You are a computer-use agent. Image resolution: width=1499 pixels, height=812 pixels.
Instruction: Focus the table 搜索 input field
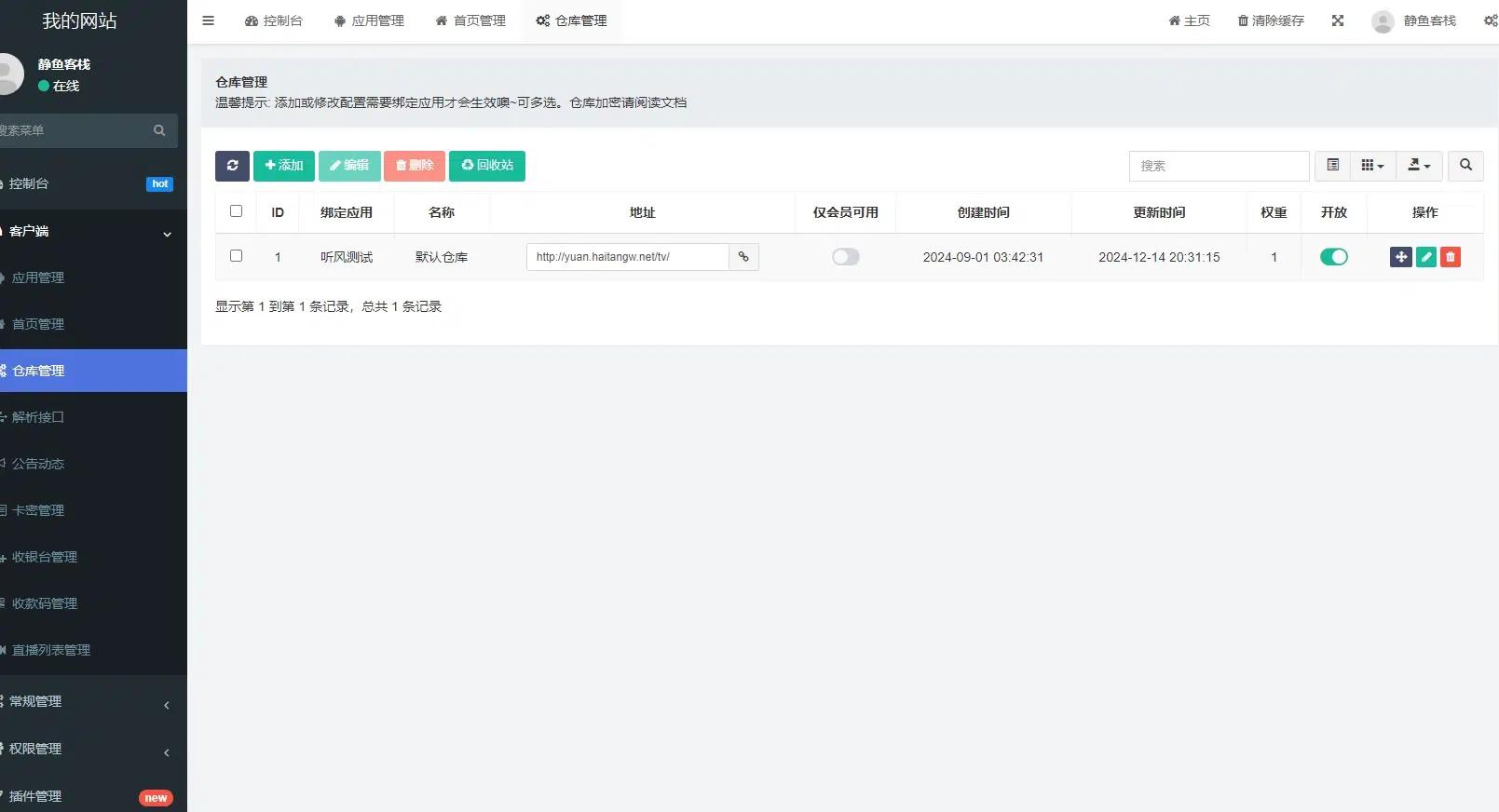pos(1220,166)
